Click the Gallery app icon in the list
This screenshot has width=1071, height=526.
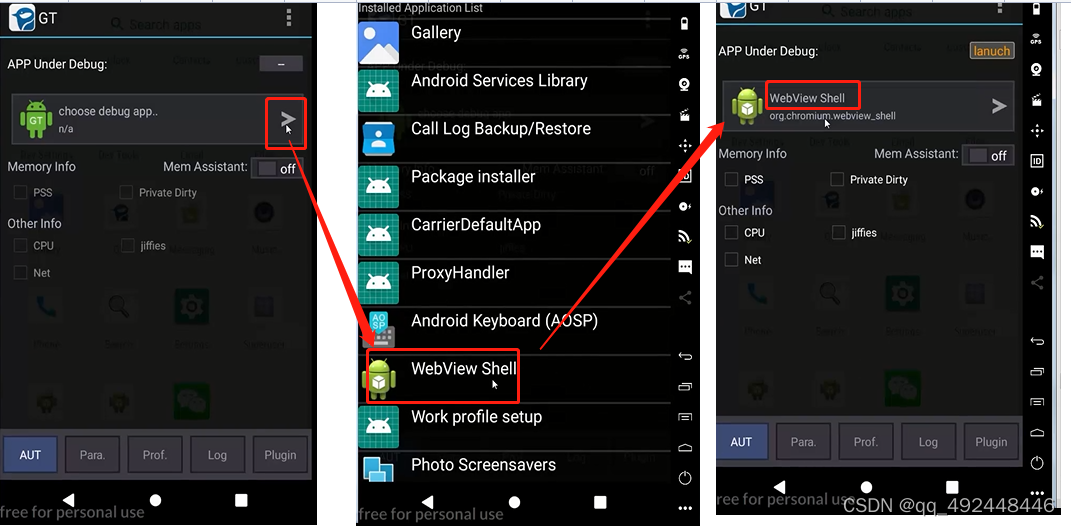click(378, 42)
